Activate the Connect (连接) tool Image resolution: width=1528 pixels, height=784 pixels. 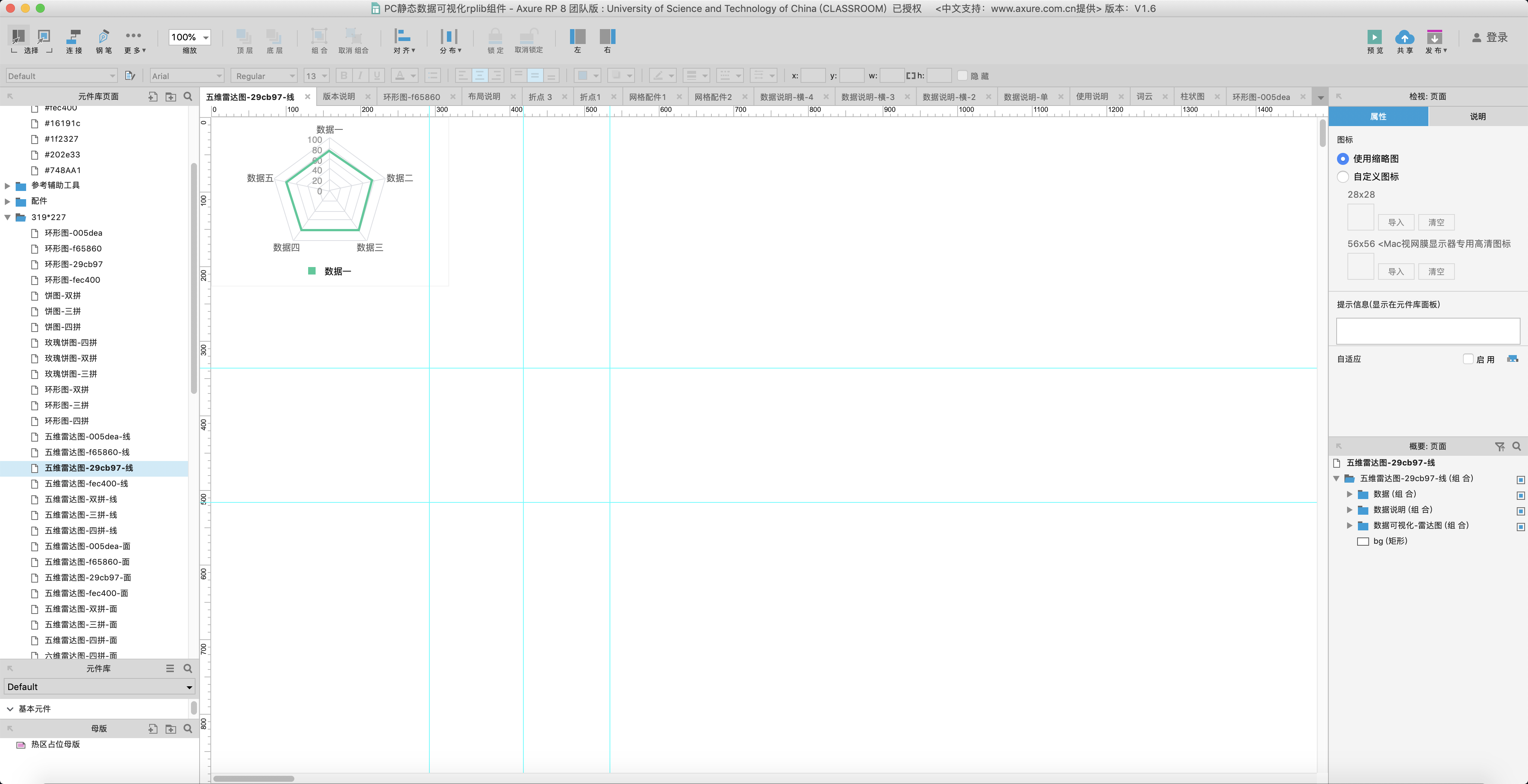[x=74, y=36]
